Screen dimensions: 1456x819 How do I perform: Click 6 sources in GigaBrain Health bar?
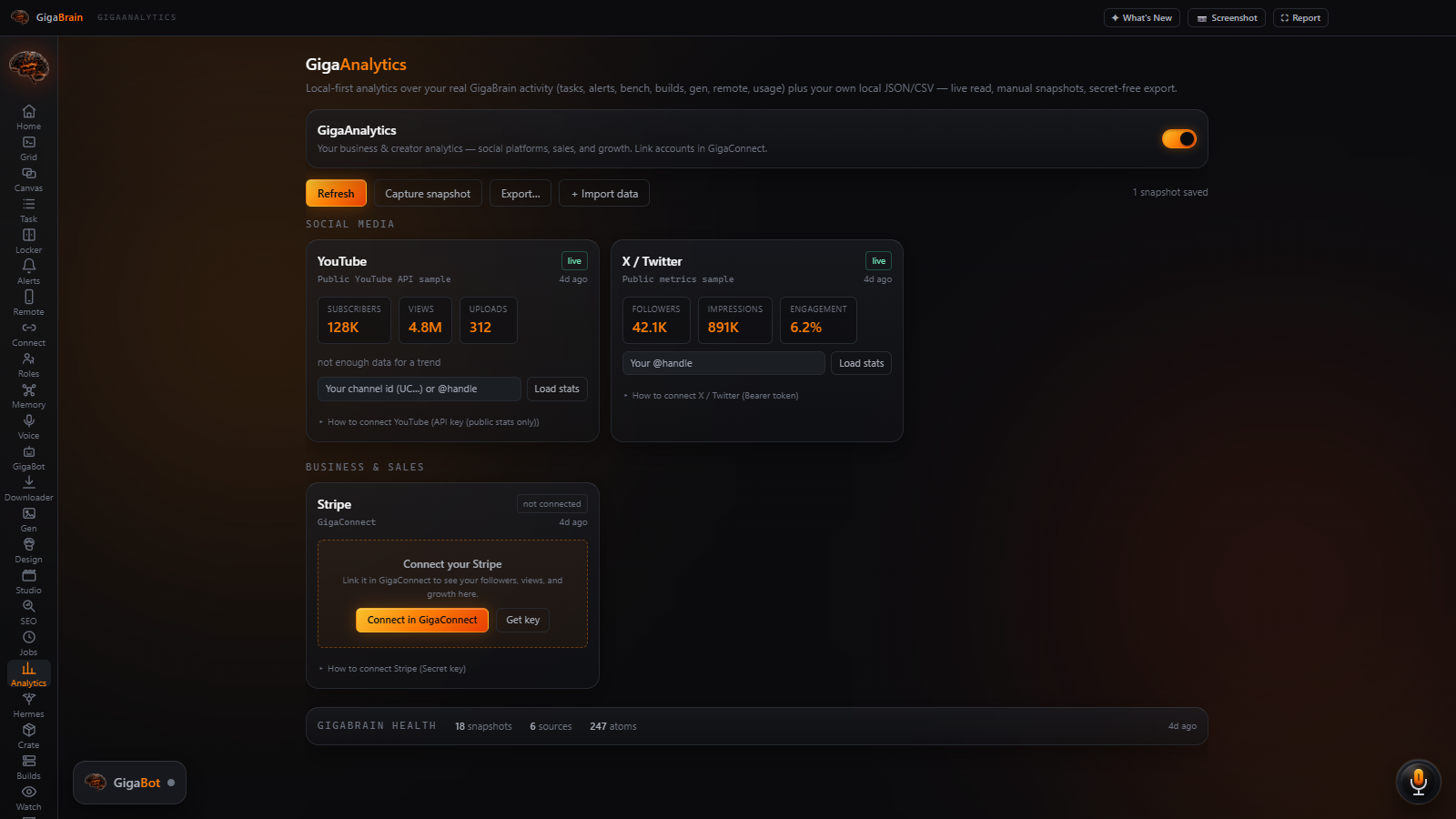(551, 726)
